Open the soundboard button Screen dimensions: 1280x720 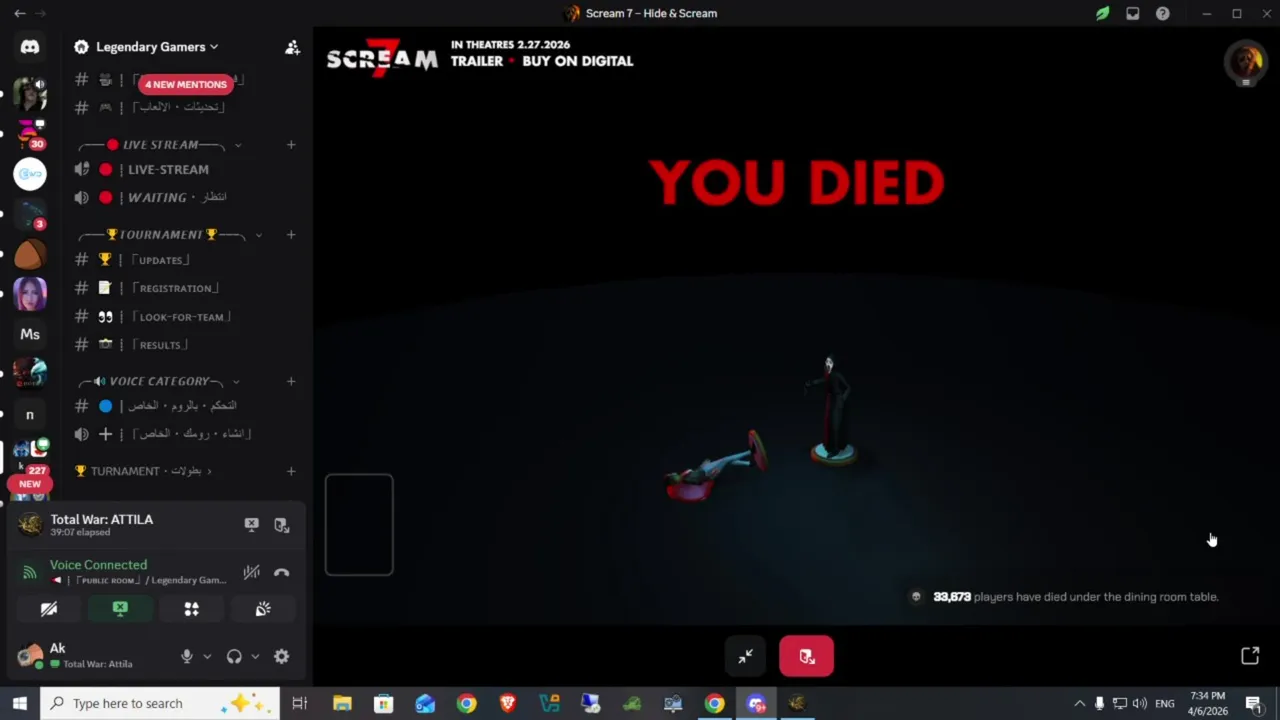point(263,609)
